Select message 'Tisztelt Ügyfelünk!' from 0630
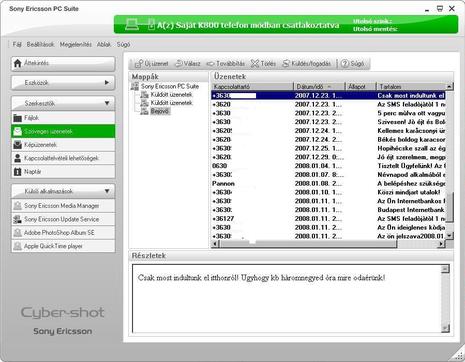 tap(328, 166)
